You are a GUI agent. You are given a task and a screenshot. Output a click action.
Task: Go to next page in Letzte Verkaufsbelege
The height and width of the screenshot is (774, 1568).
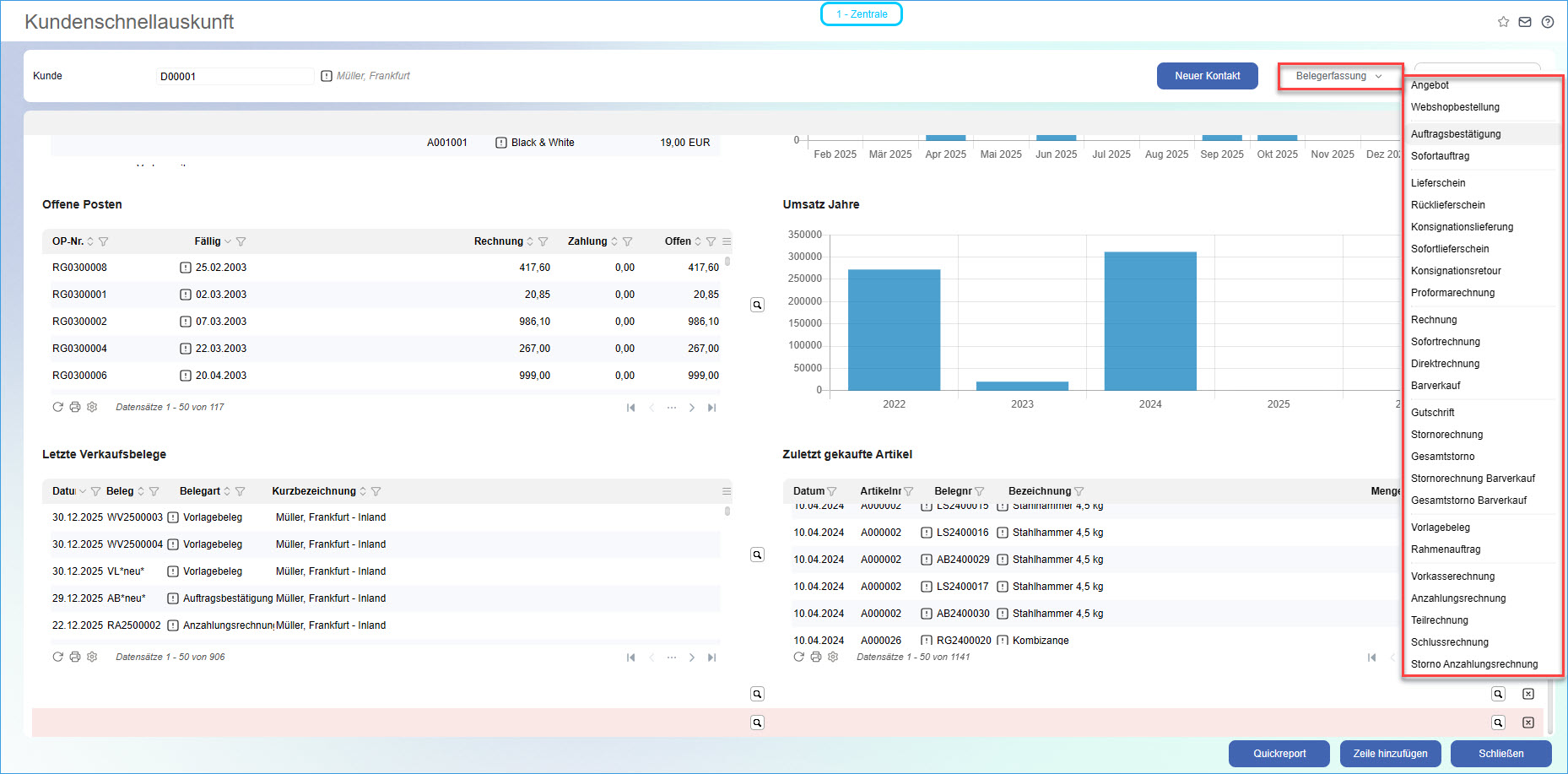[x=692, y=658]
